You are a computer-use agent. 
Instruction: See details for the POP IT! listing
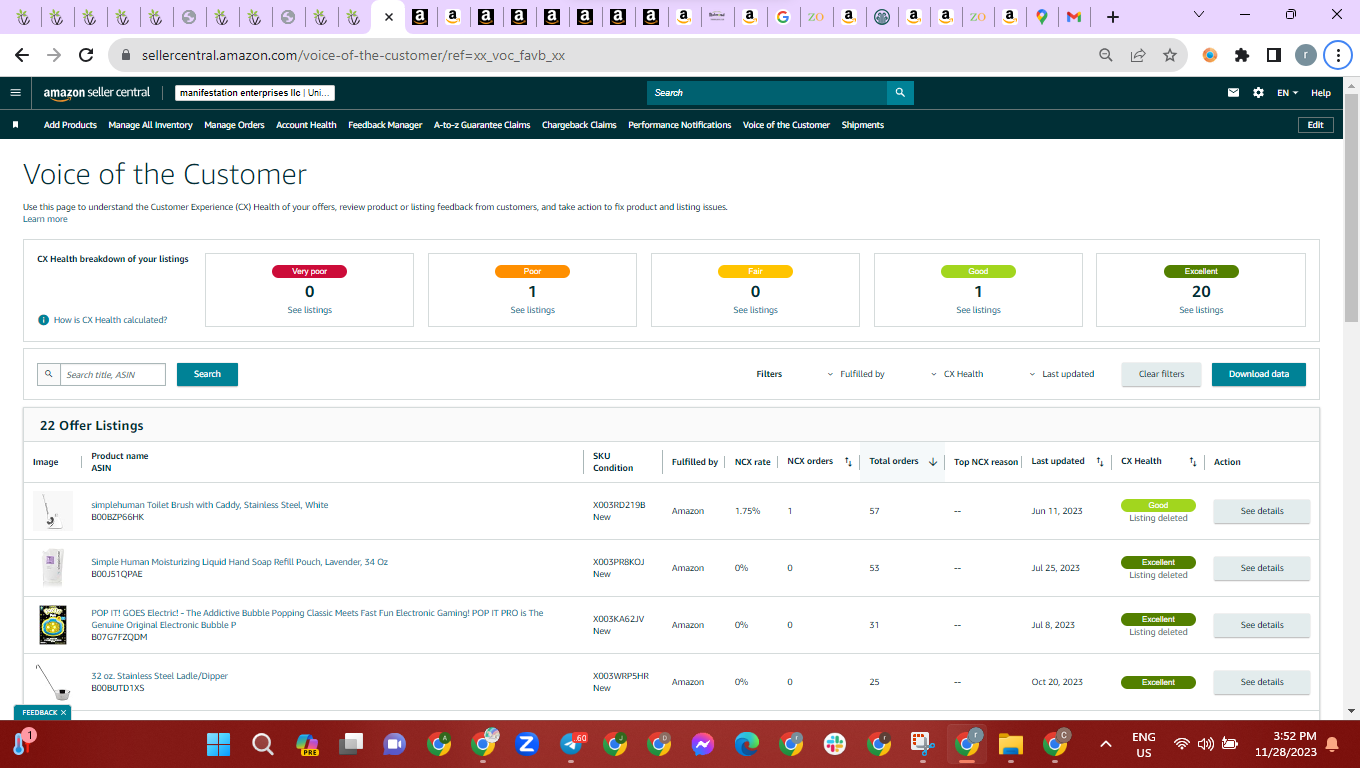click(1262, 625)
